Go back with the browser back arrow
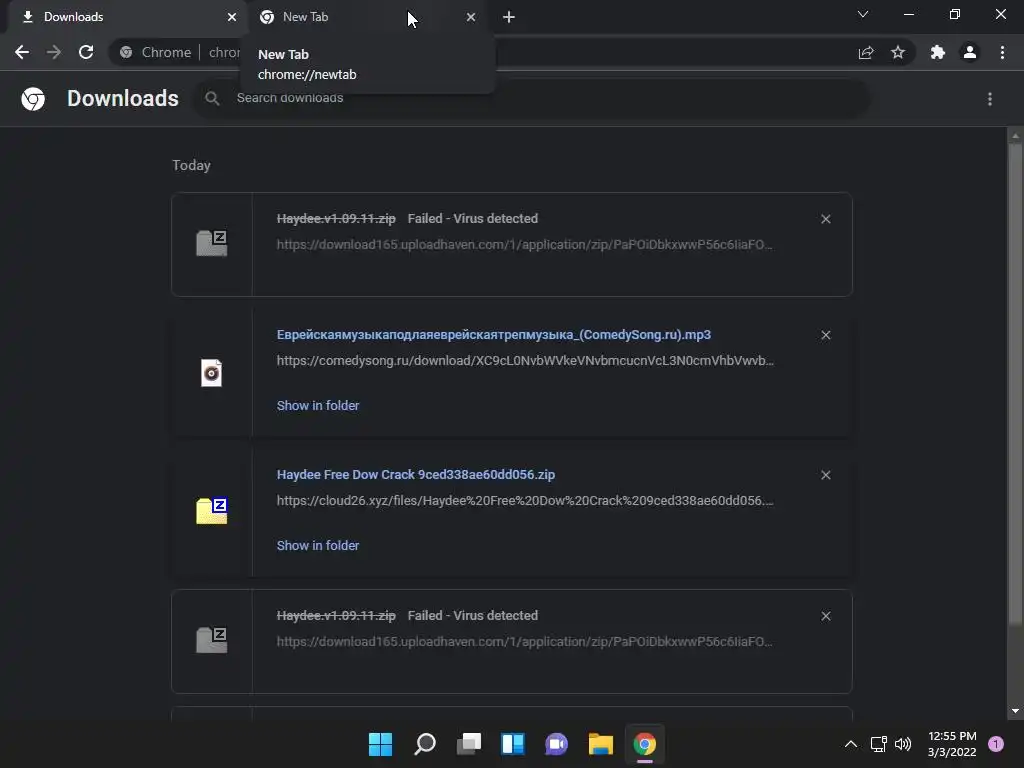The width and height of the screenshot is (1024, 768). (22, 52)
